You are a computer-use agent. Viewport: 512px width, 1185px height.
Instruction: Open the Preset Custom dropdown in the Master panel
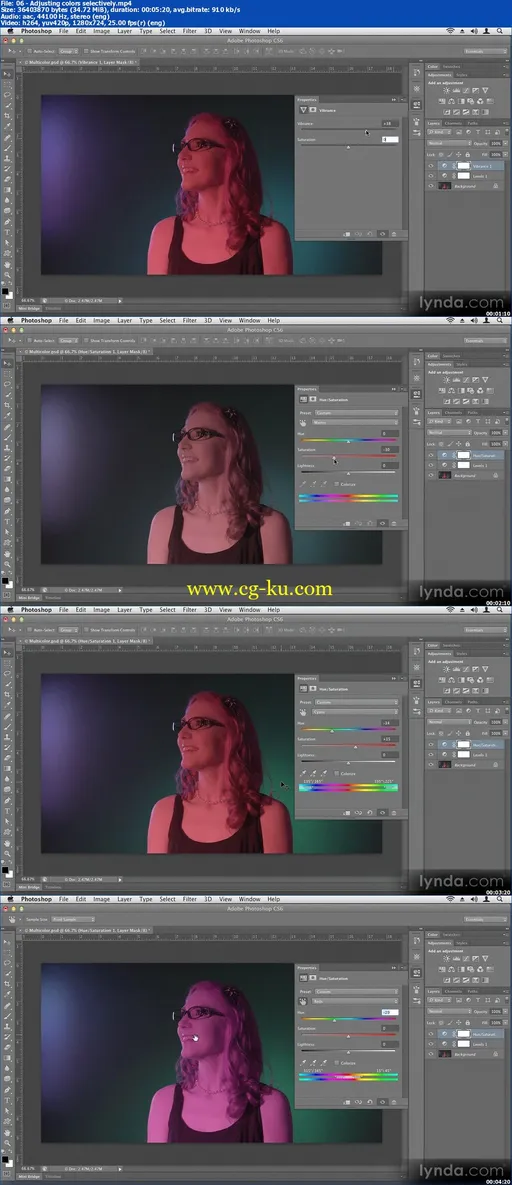(x=356, y=413)
